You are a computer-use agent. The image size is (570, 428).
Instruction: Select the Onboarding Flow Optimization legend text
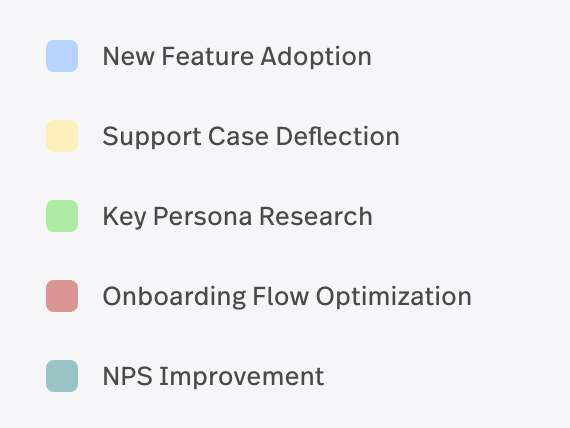coord(287,297)
